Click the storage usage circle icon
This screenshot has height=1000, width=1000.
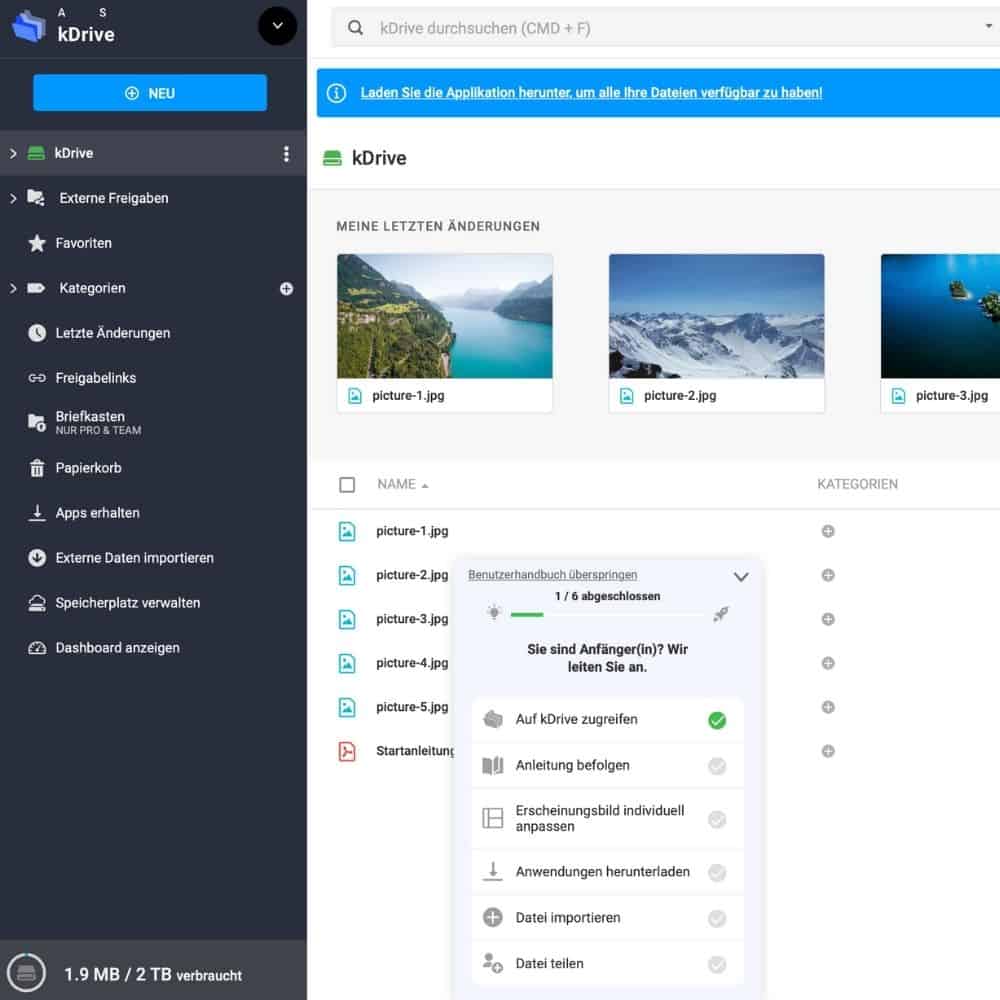[x=26, y=973]
